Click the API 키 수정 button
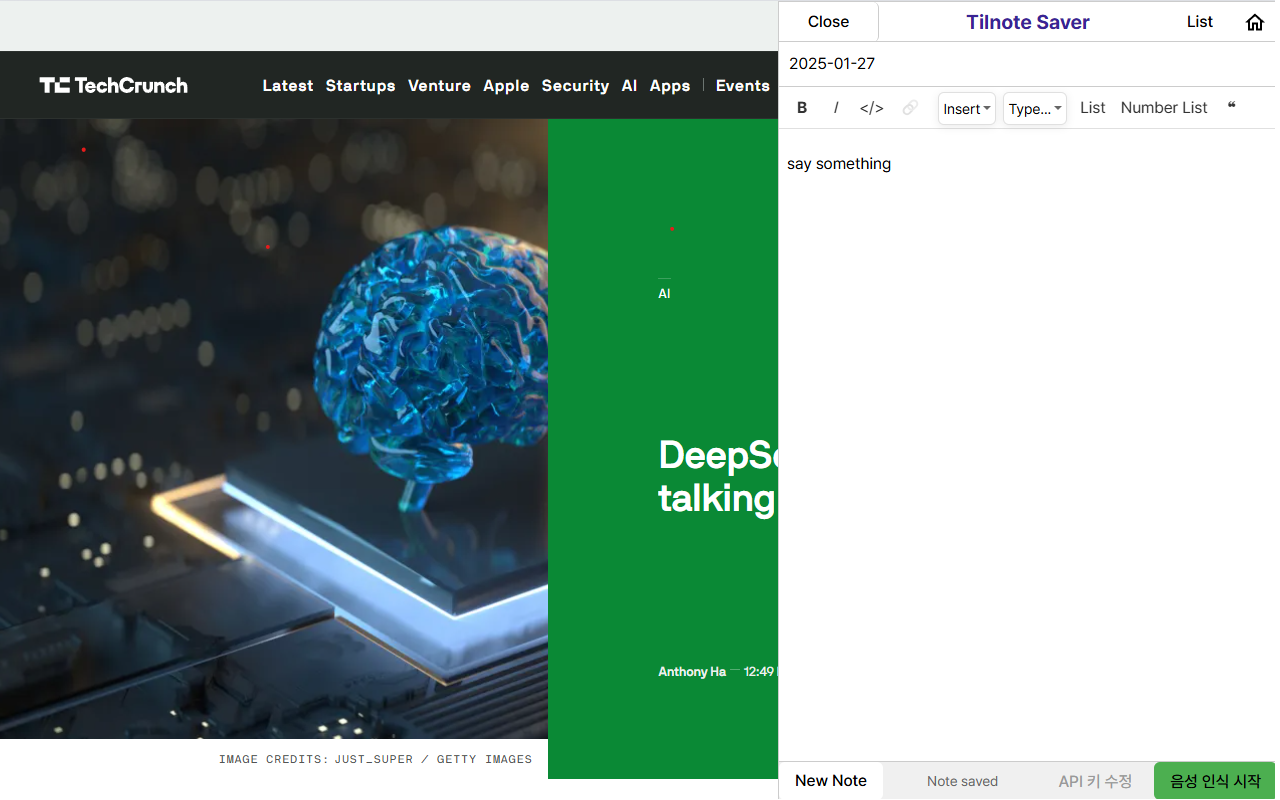 1095,781
